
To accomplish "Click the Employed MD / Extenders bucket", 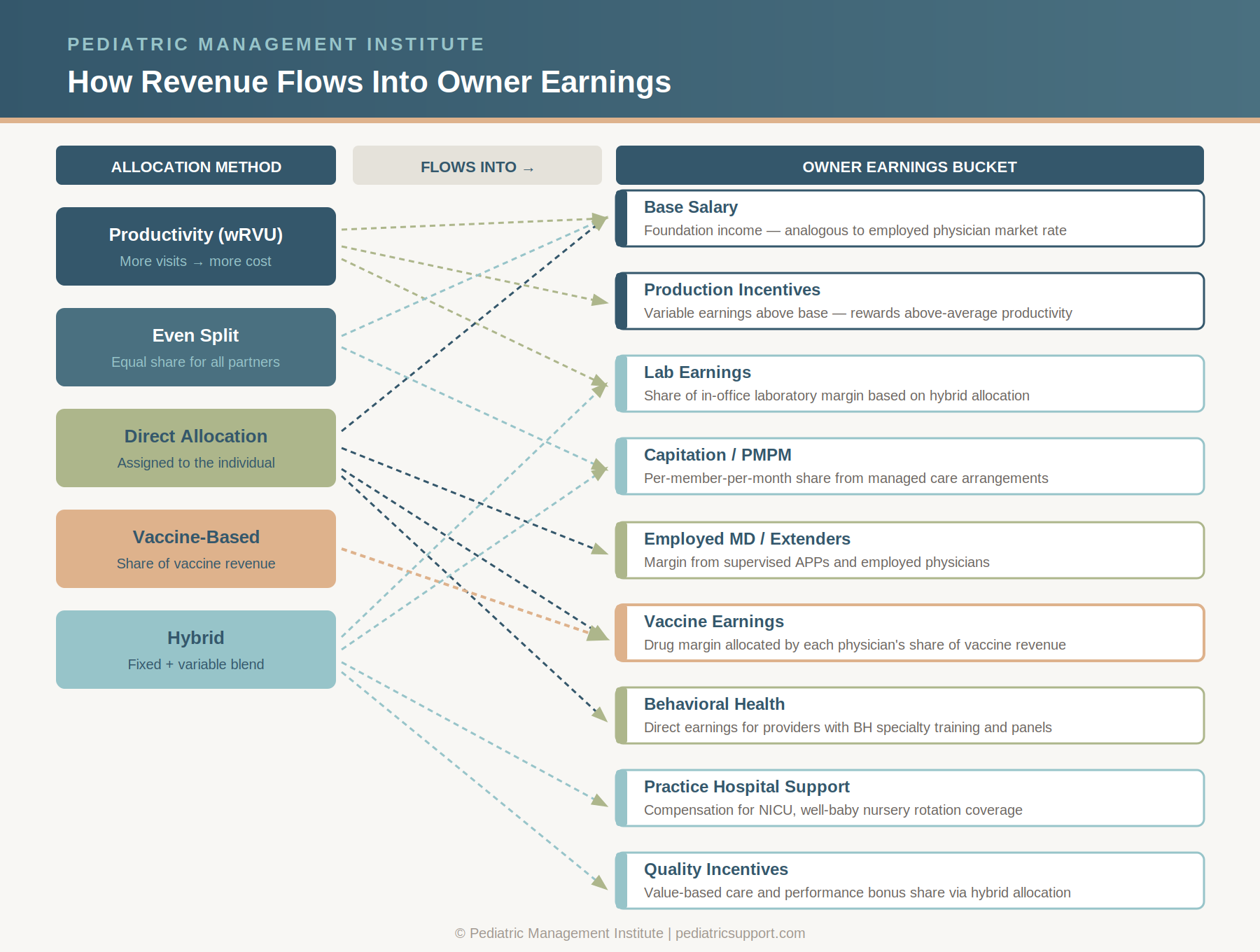I will 910,549.
